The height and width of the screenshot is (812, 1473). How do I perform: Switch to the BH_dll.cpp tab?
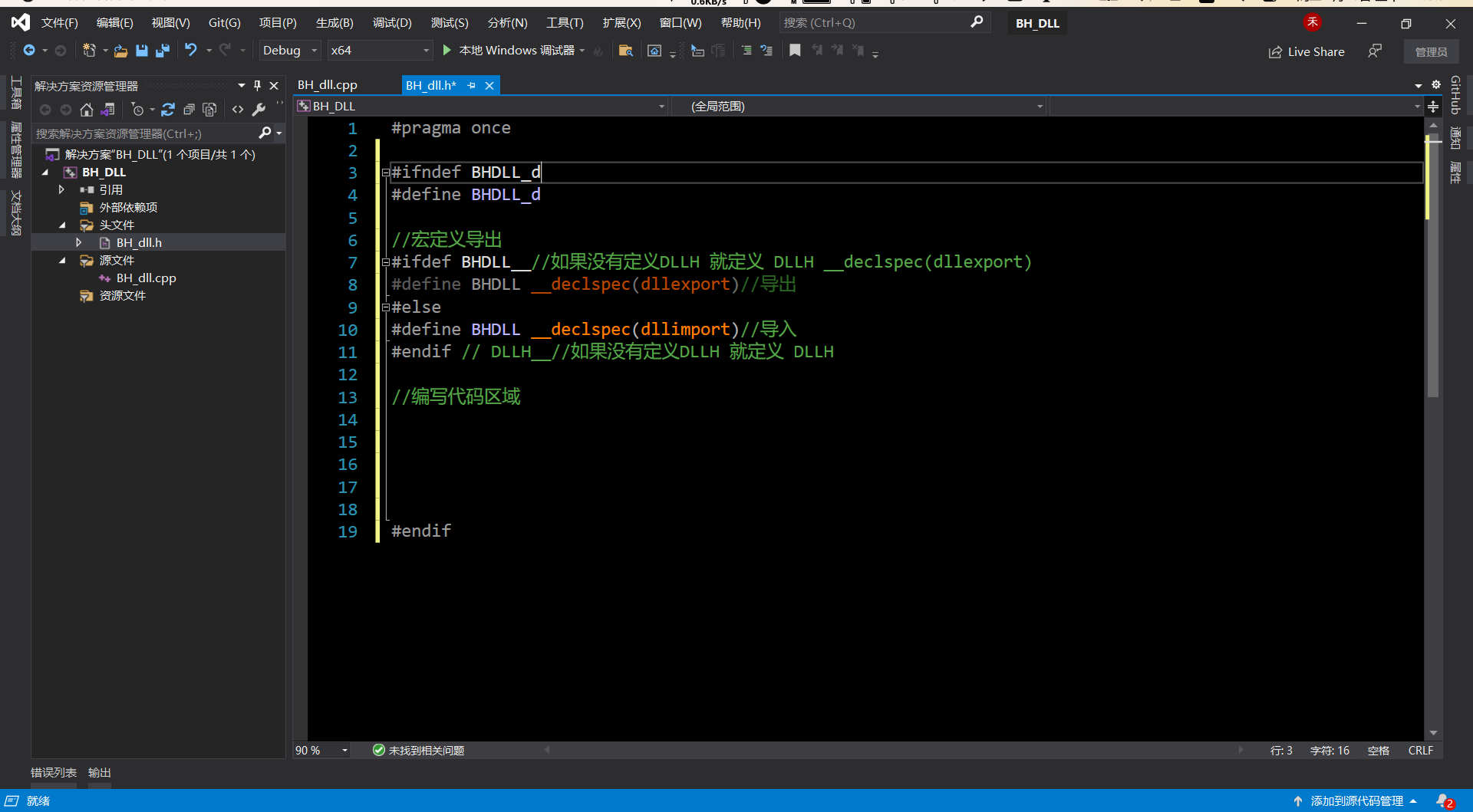(328, 84)
